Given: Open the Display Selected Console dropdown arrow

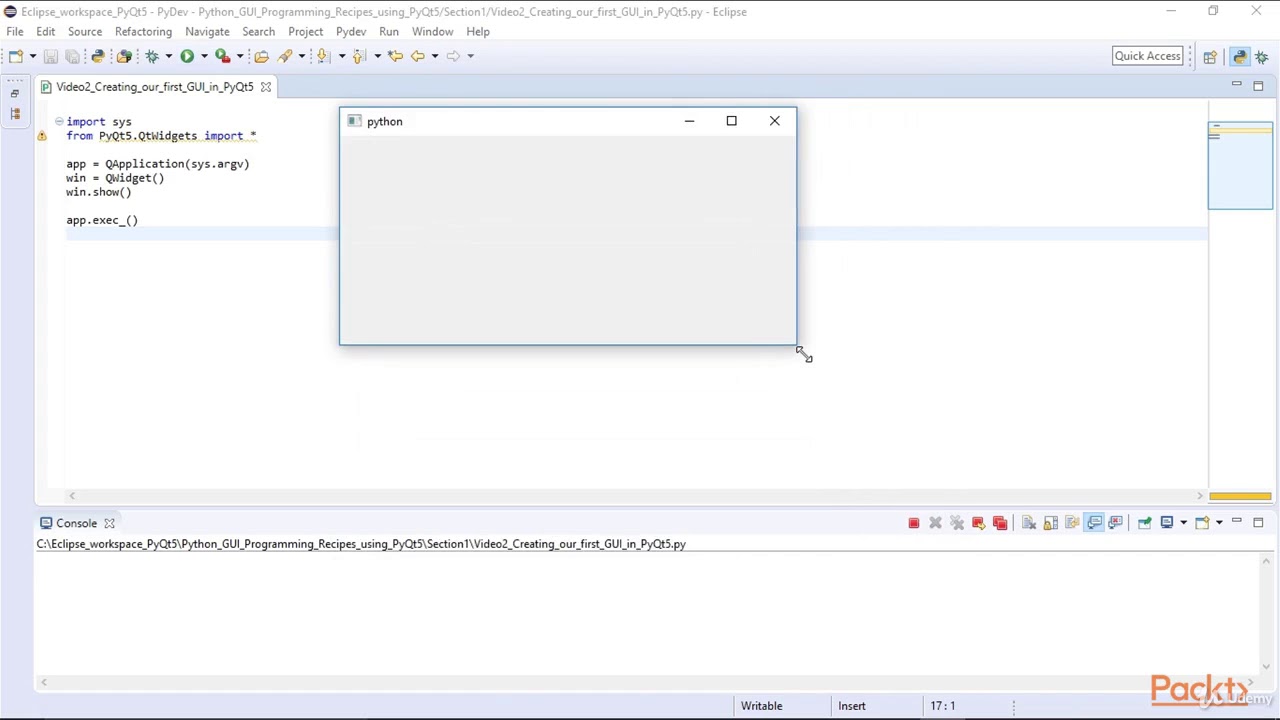Looking at the screenshot, I should tap(1183, 523).
